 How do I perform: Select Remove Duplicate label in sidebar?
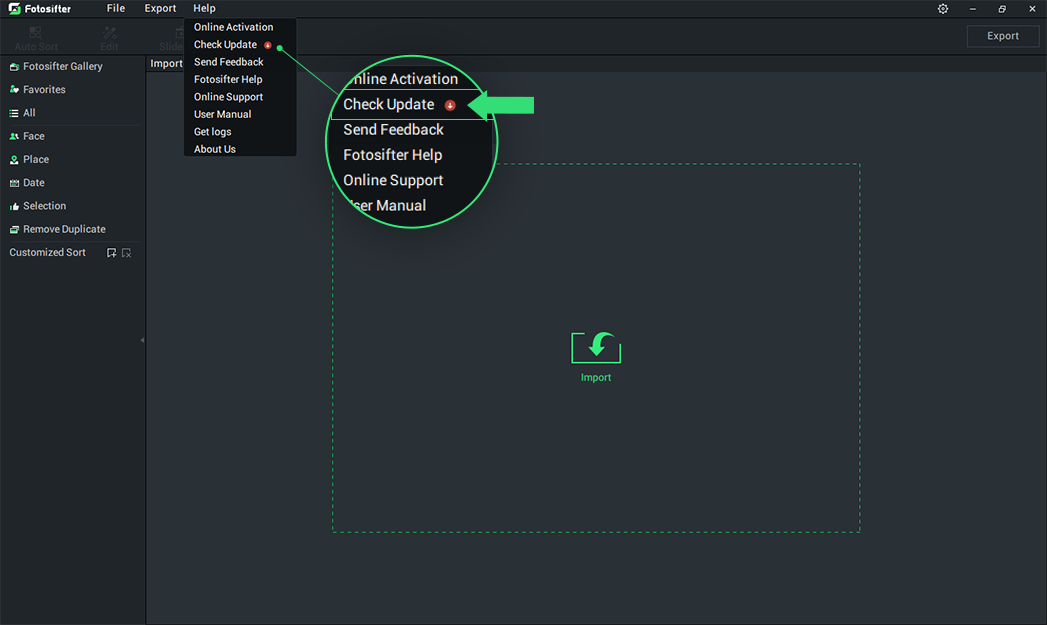[65, 229]
